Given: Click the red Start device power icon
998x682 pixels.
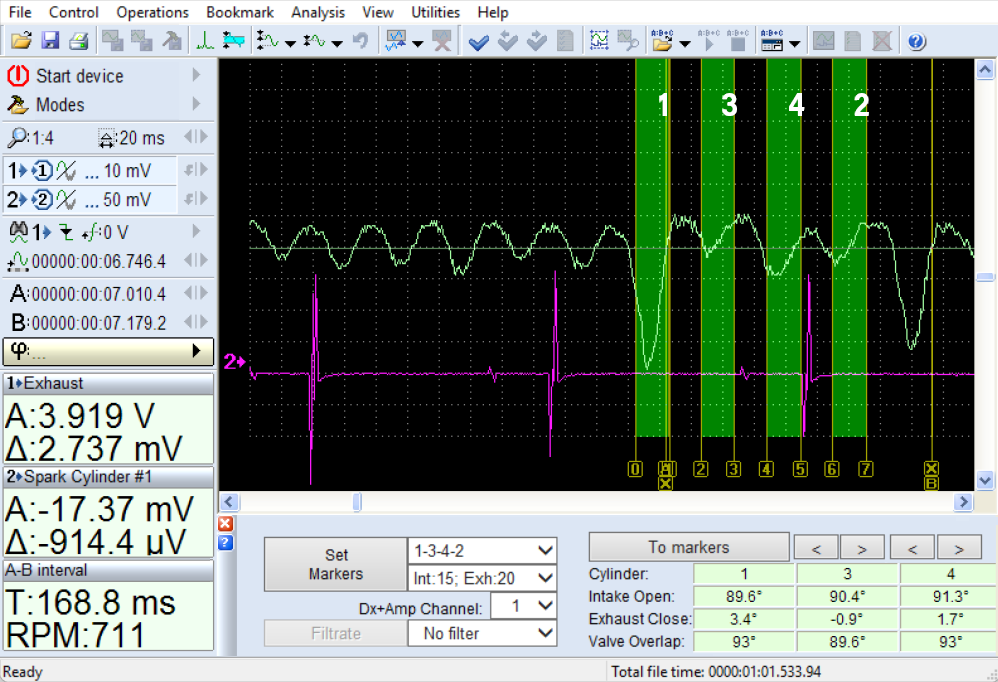Looking at the screenshot, I should tap(18, 76).
